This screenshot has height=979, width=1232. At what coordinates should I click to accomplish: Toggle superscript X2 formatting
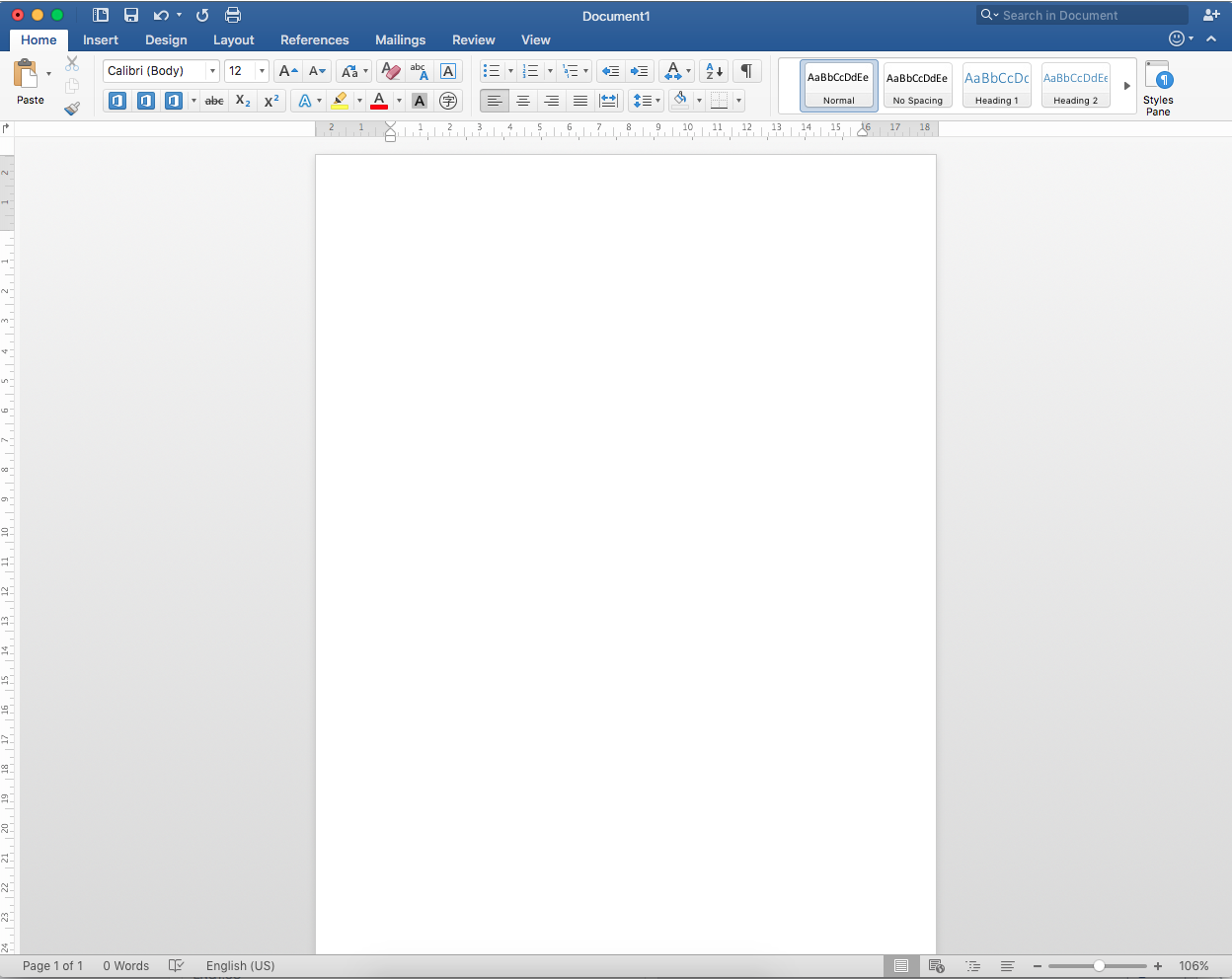tap(271, 101)
